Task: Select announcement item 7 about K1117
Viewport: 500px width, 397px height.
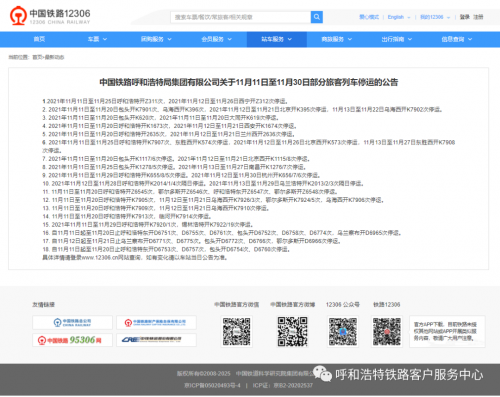Action: pyautogui.click(x=177, y=159)
